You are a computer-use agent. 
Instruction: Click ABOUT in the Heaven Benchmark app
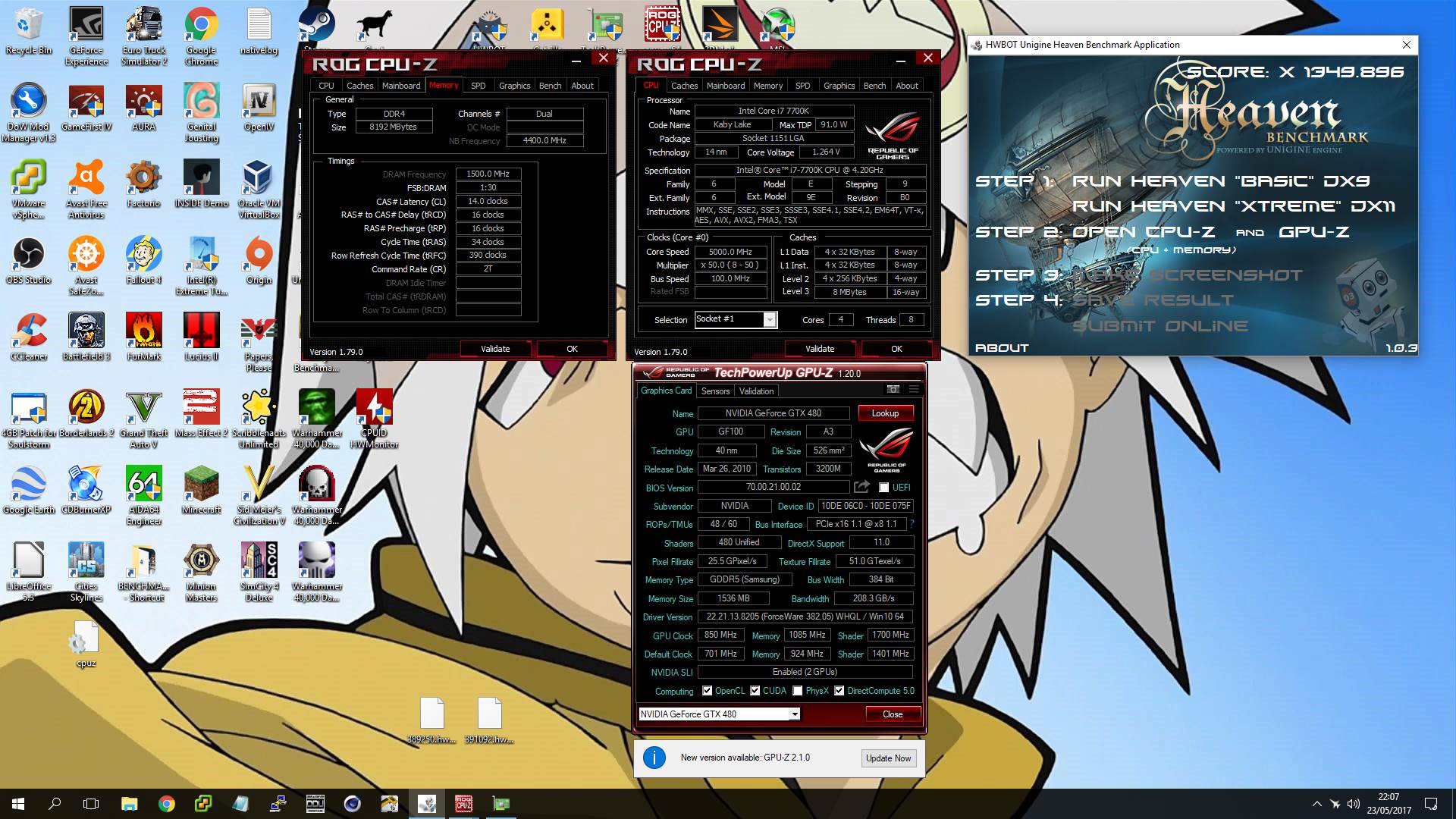[1002, 348]
